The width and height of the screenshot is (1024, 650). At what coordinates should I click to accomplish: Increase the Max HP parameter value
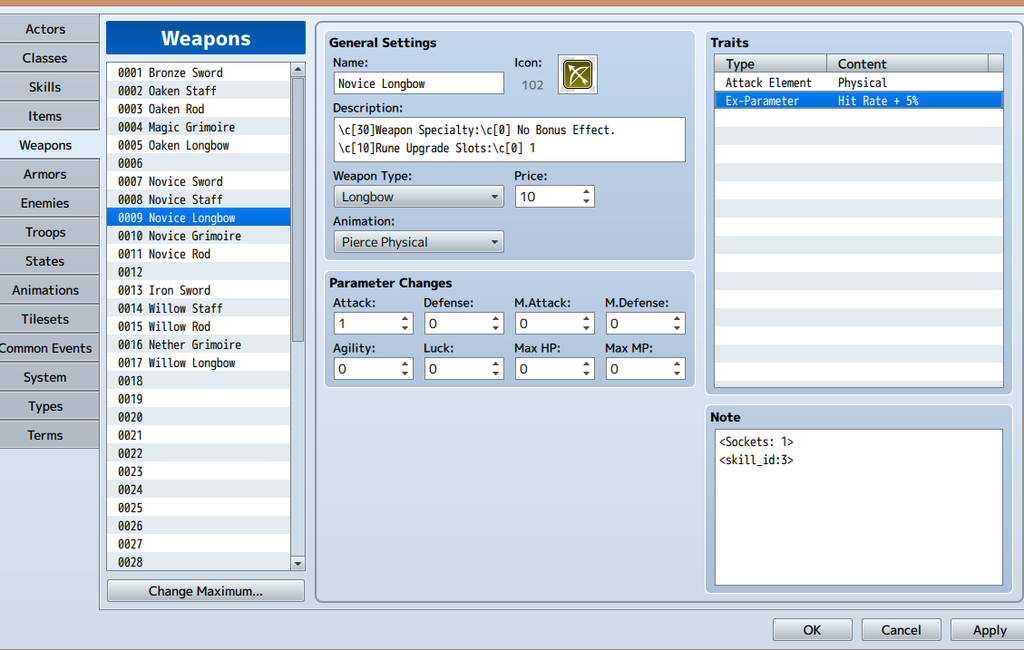tap(586, 364)
